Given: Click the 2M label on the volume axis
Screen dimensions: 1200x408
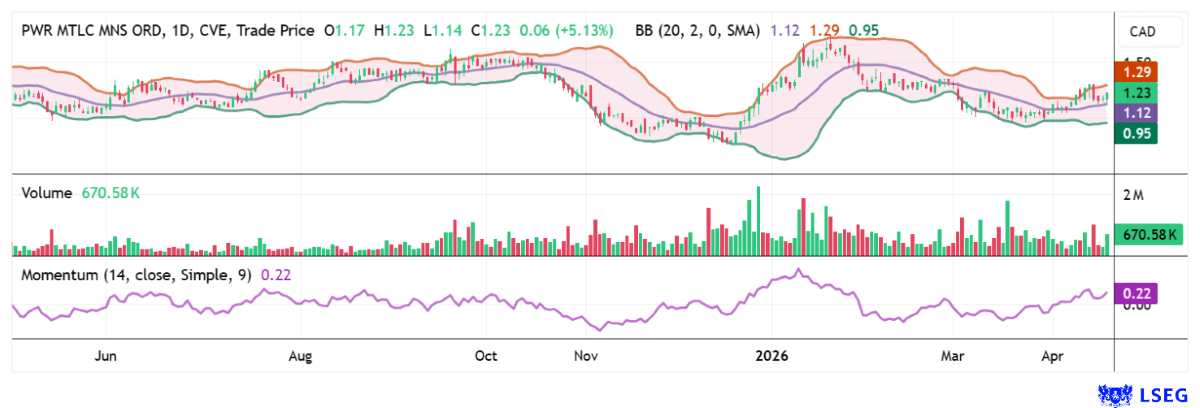Looking at the screenshot, I should click(1133, 195).
